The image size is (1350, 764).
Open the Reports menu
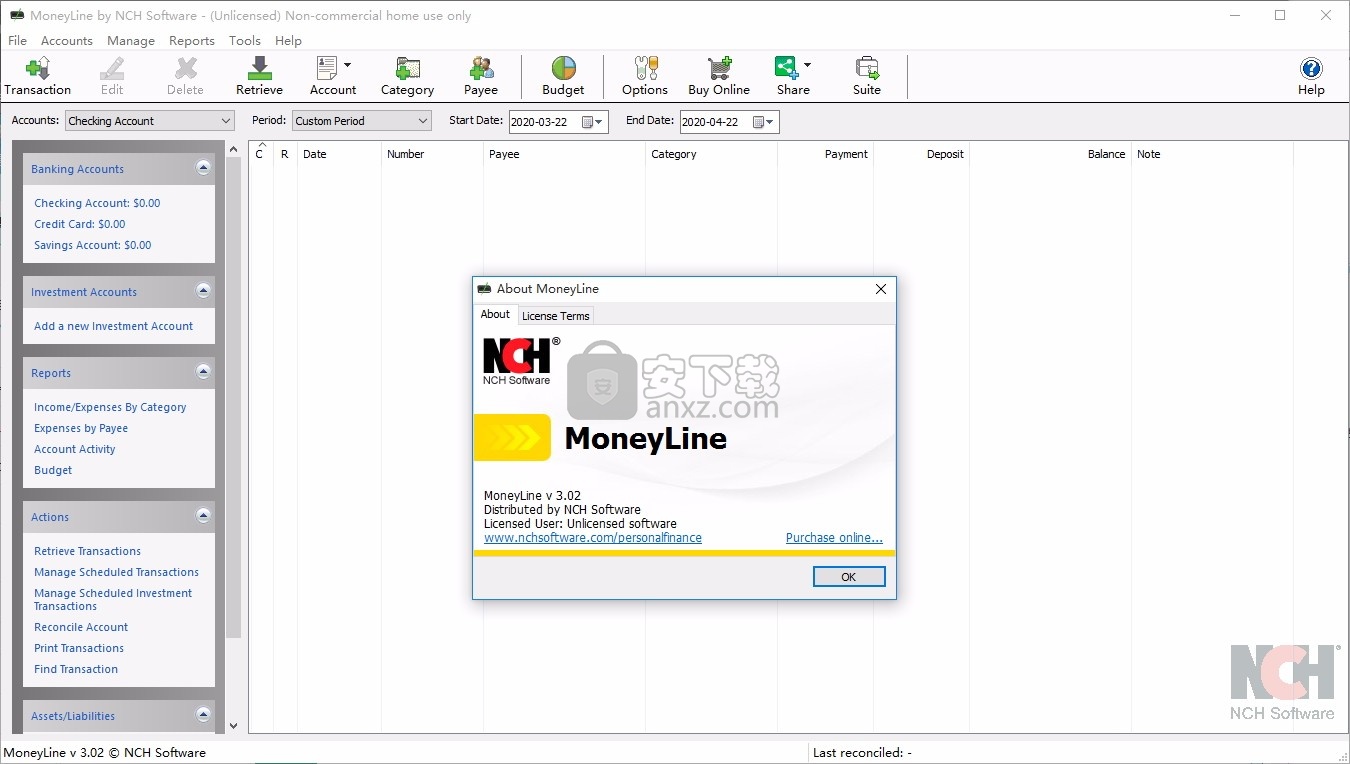(192, 41)
